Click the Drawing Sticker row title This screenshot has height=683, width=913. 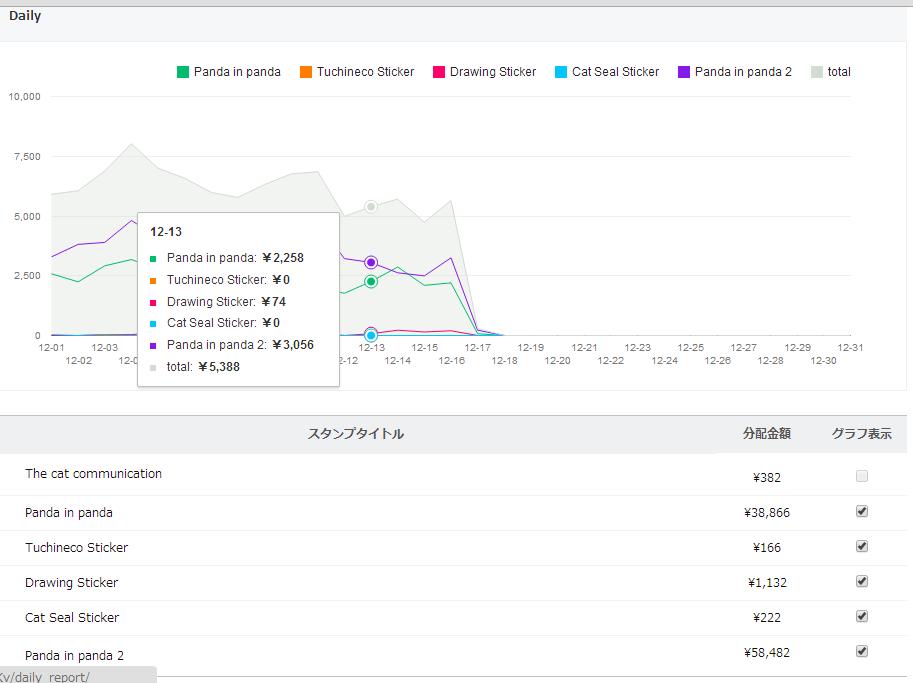point(72,582)
